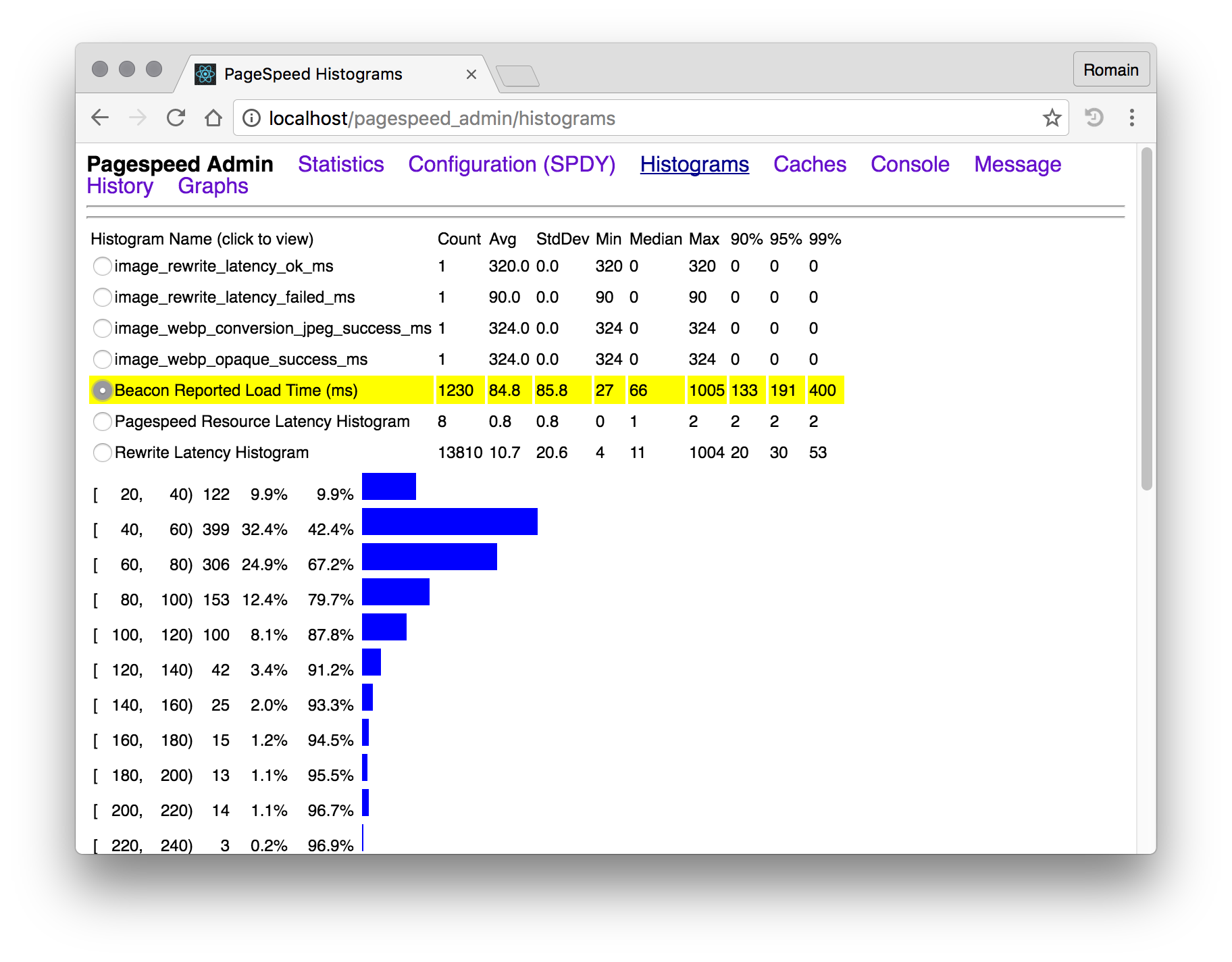Open a new browser tab
The height and width of the screenshot is (962, 1232).
click(x=519, y=76)
